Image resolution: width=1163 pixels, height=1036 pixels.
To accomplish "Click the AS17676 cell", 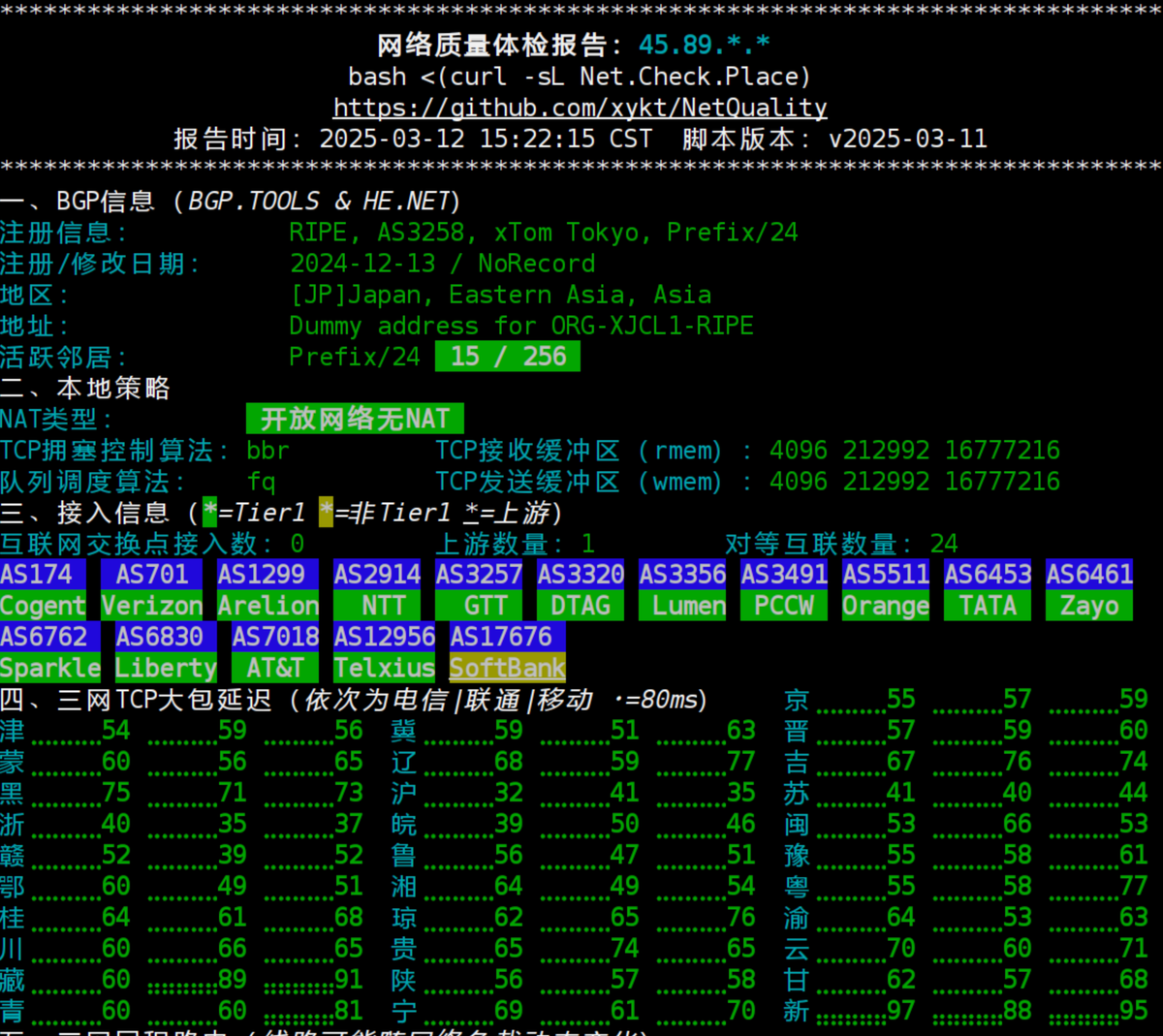I will (x=508, y=637).
